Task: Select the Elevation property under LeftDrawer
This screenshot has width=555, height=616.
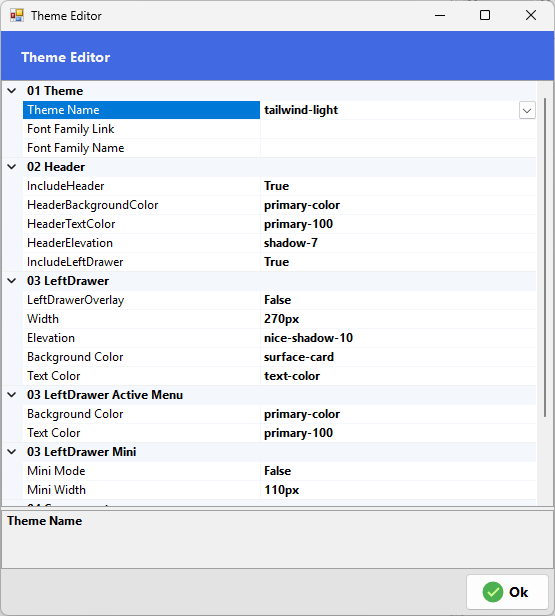Action: [x=51, y=338]
